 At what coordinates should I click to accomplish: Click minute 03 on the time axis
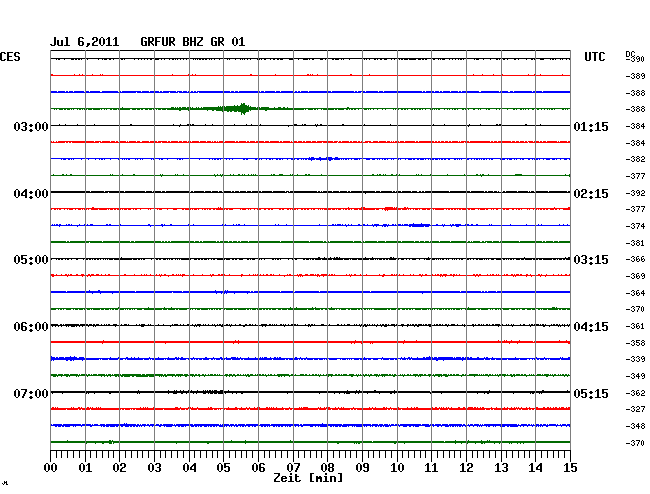[154, 467]
